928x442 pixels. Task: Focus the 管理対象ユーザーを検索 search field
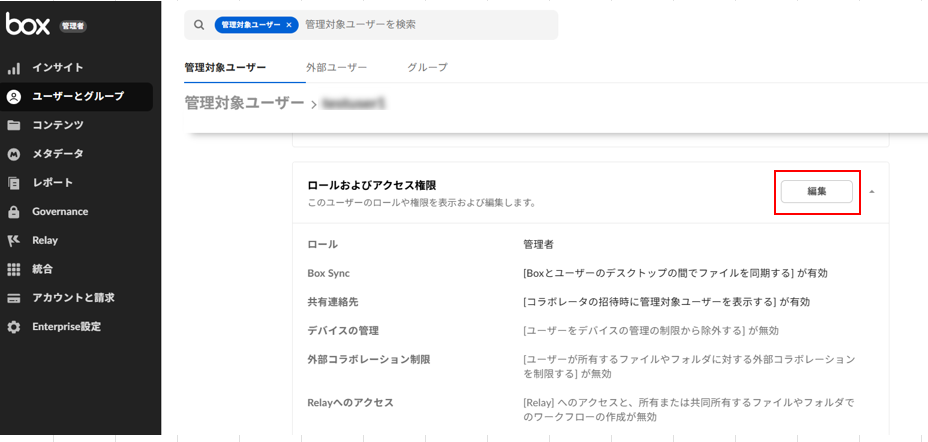click(425, 25)
